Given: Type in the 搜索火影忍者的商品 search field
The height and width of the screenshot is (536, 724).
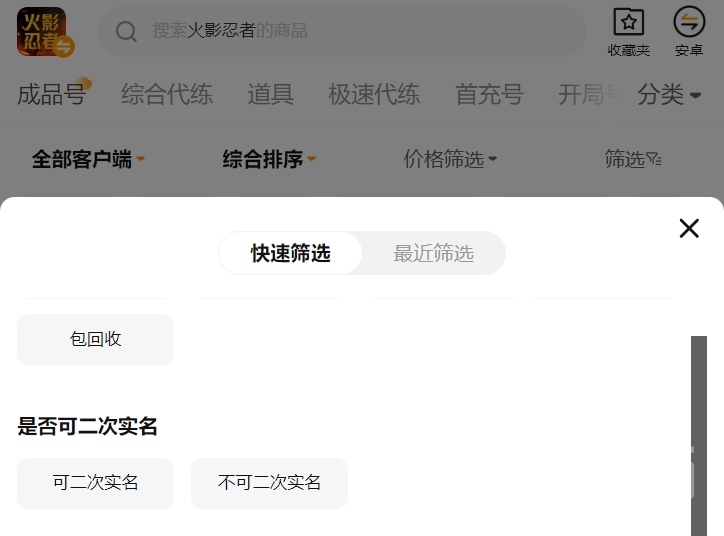Looking at the screenshot, I should click(350, 32).
